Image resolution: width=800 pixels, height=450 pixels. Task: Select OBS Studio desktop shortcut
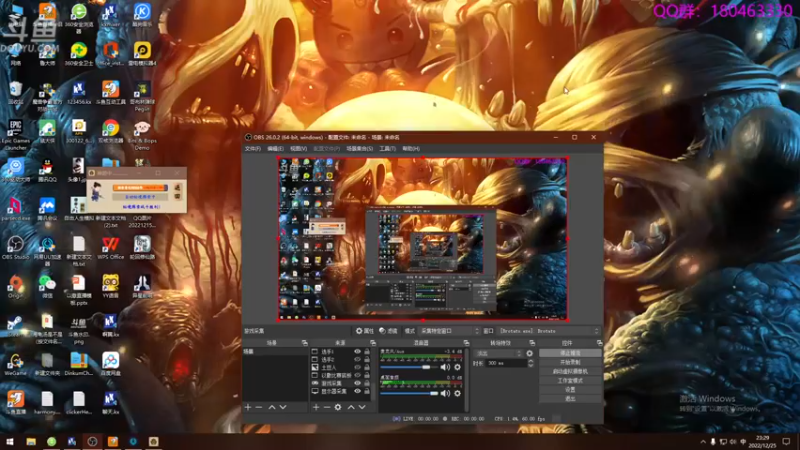[15, 247]
